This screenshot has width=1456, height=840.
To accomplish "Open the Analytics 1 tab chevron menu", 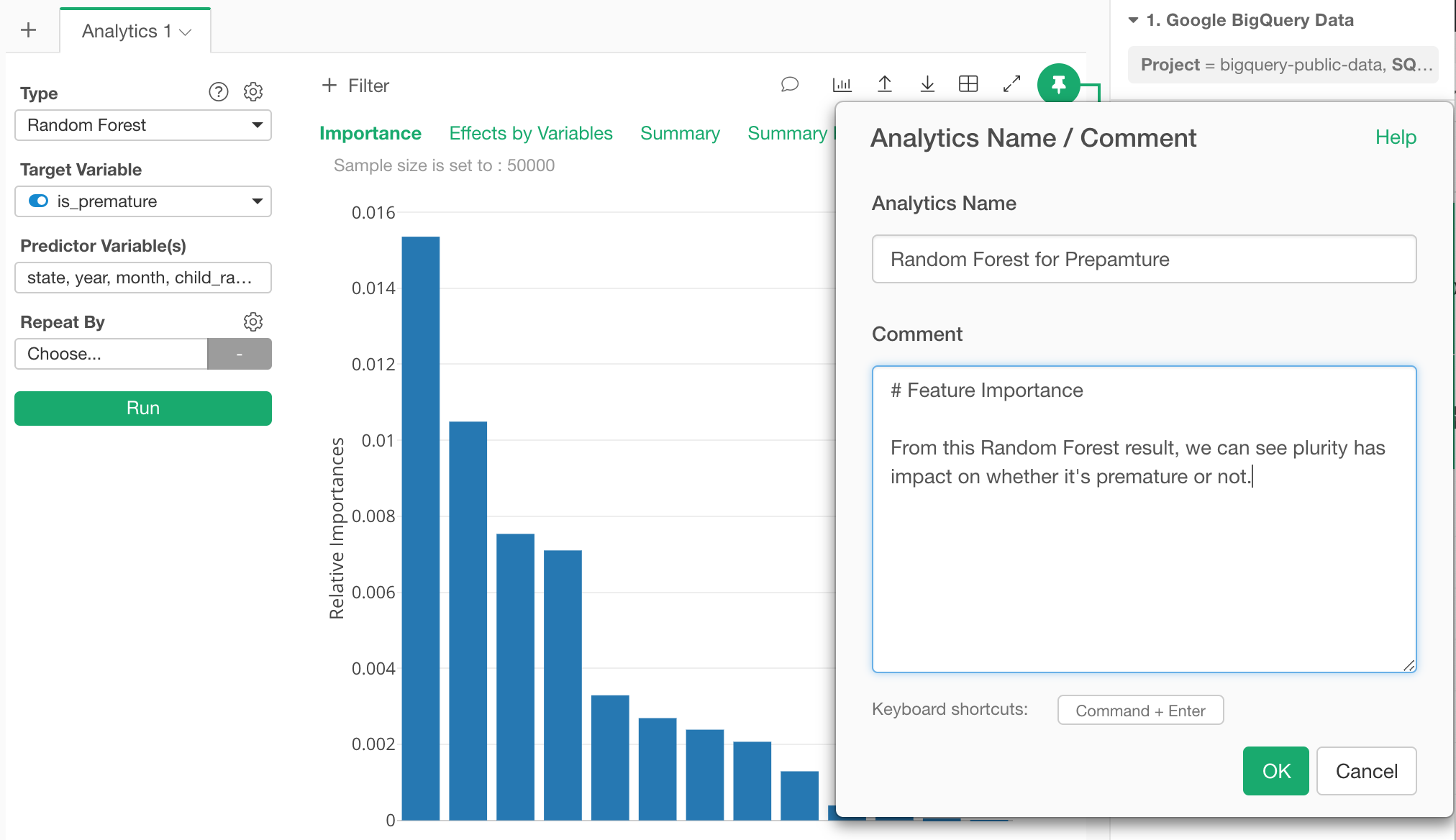I will coord(186,32).
